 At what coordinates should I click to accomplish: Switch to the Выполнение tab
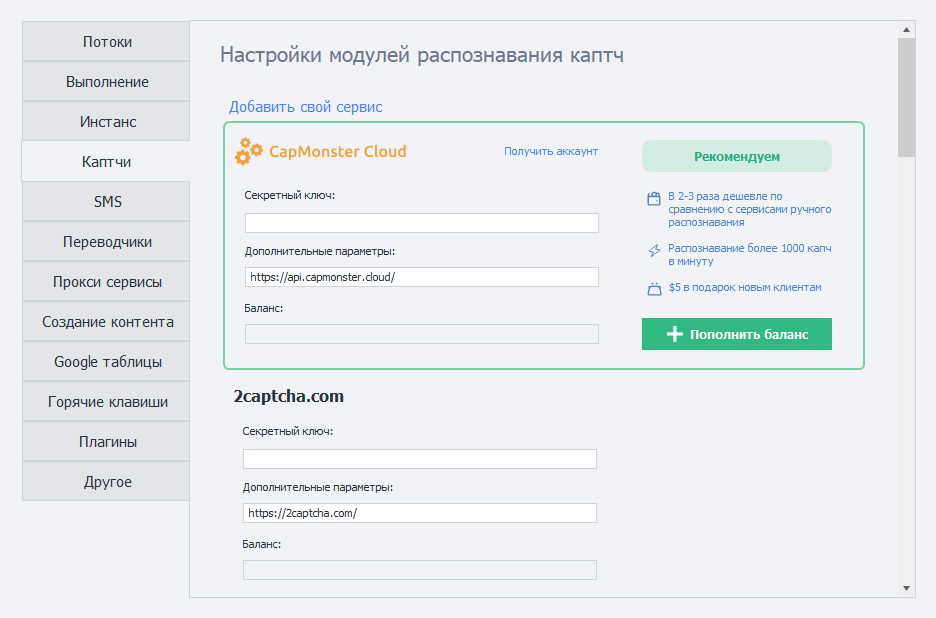107,82
